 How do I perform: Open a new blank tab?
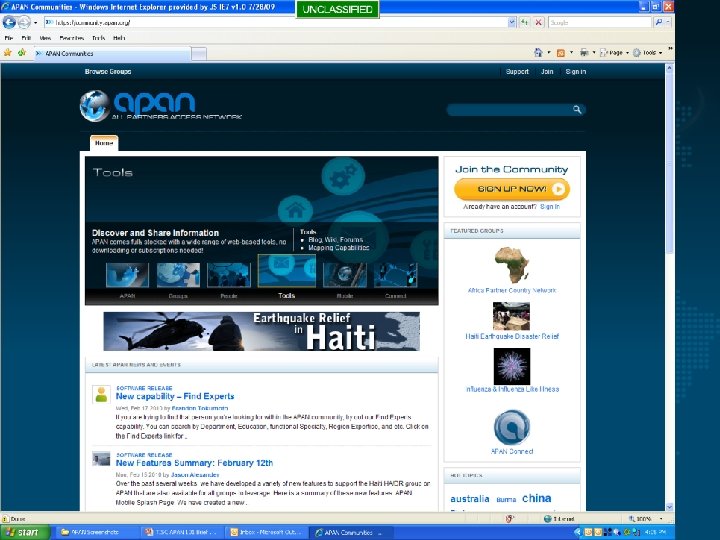coord(199,54)
